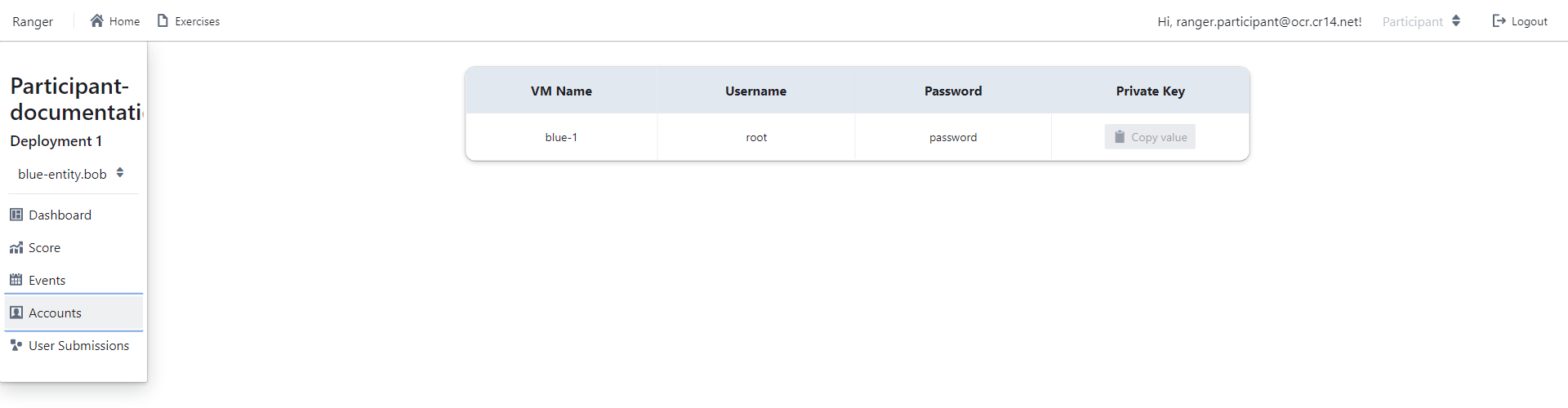Image resolution: width=1568 pixels, height=408 pixels.
Task: Click the VM Name column header
Action: [x=561, y=91]
